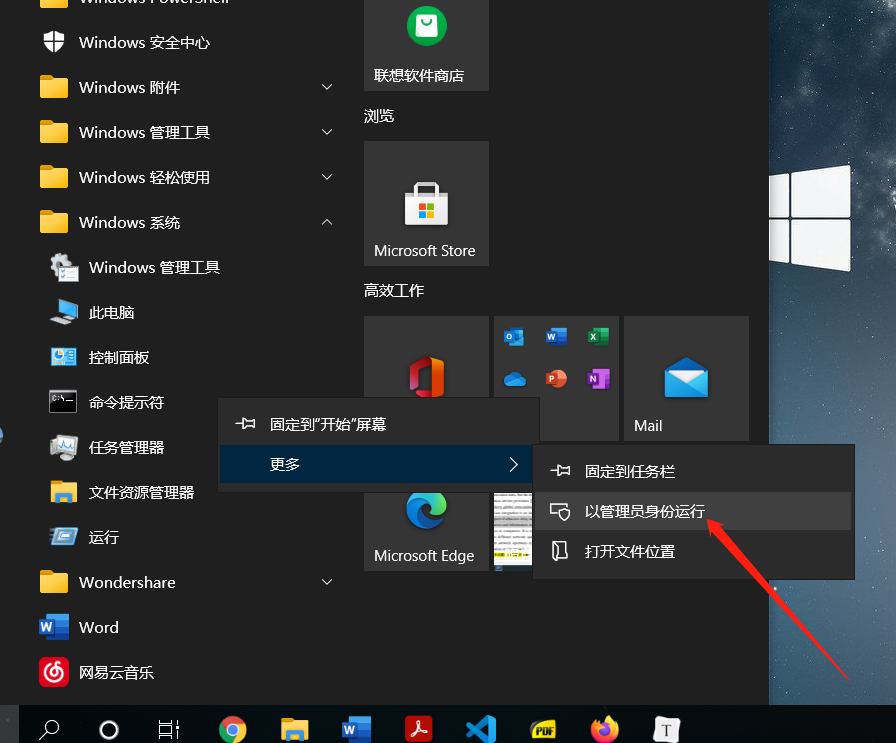Choose 以管理员身份运行 from the submenu
896x743 pixels.
pos(693,512)
